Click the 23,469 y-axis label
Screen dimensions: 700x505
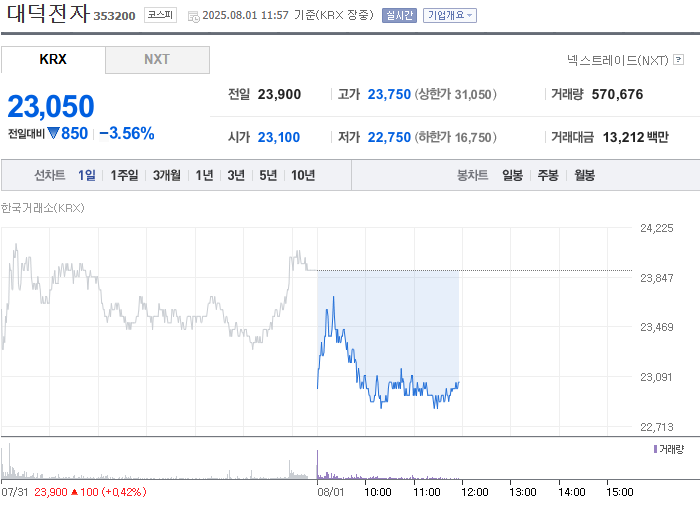656,327
